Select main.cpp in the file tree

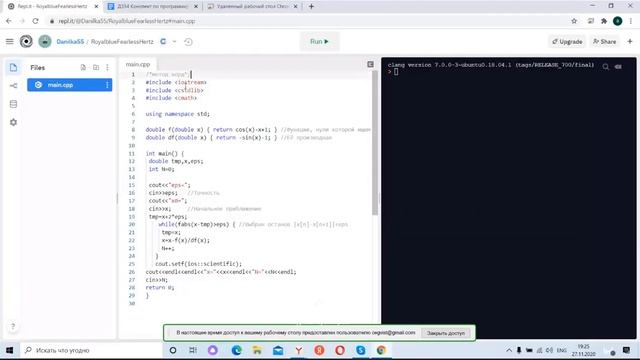tap(69, 85)
